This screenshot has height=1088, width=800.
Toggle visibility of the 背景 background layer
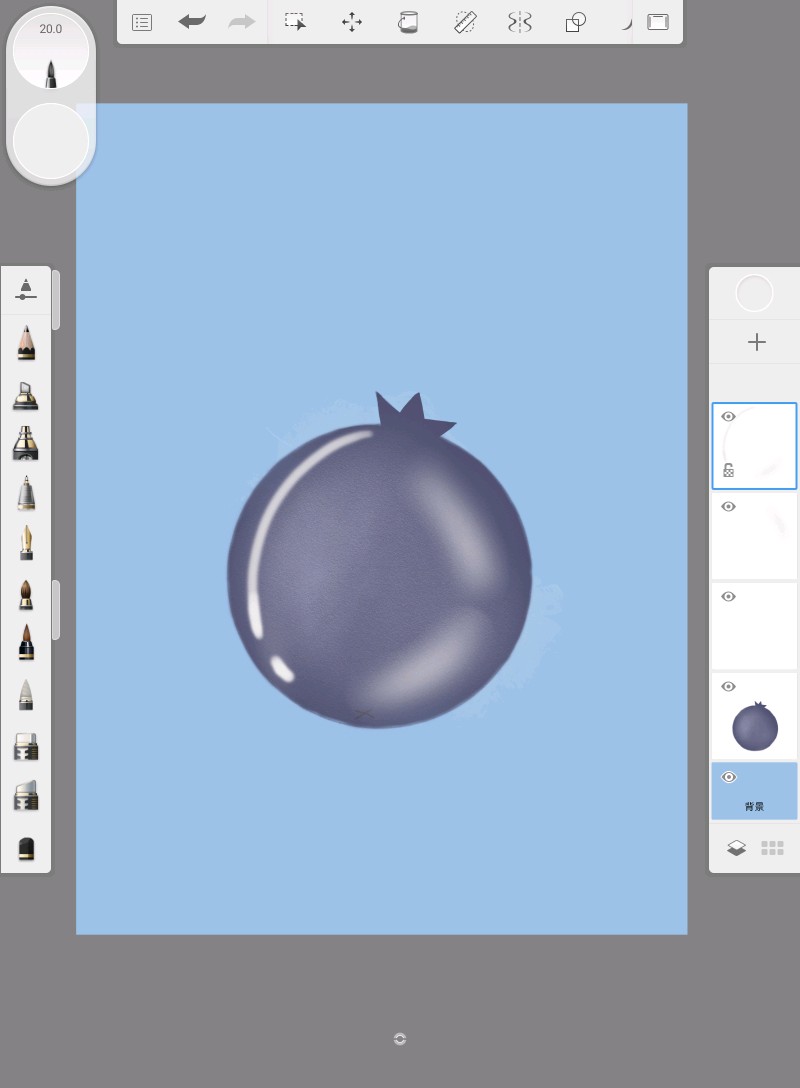click(x=728, y=777)
